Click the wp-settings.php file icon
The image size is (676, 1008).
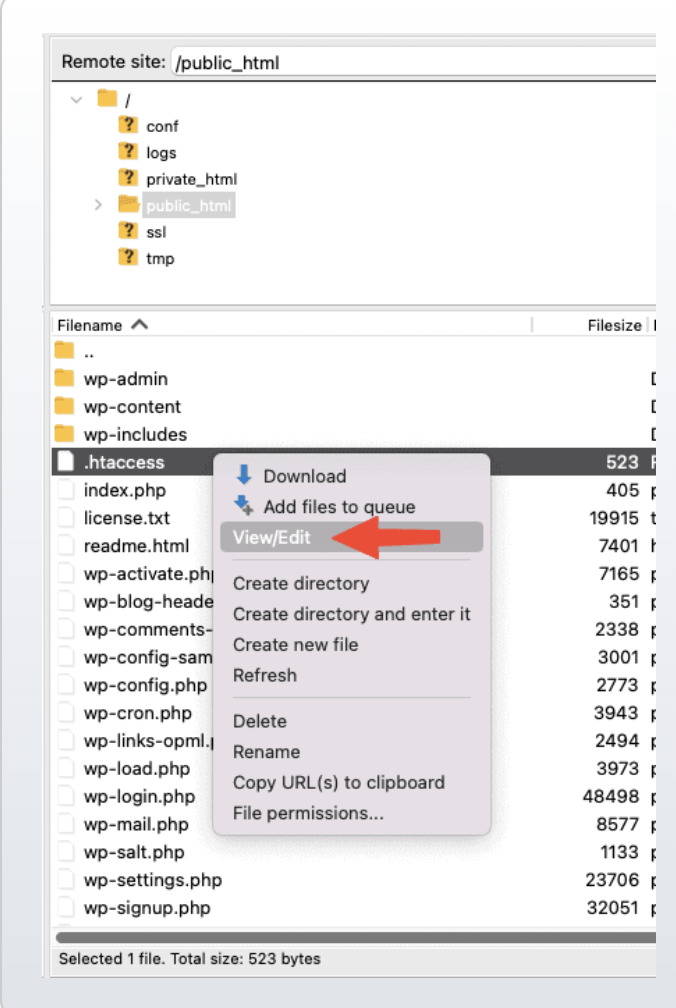tap(66, 879)
